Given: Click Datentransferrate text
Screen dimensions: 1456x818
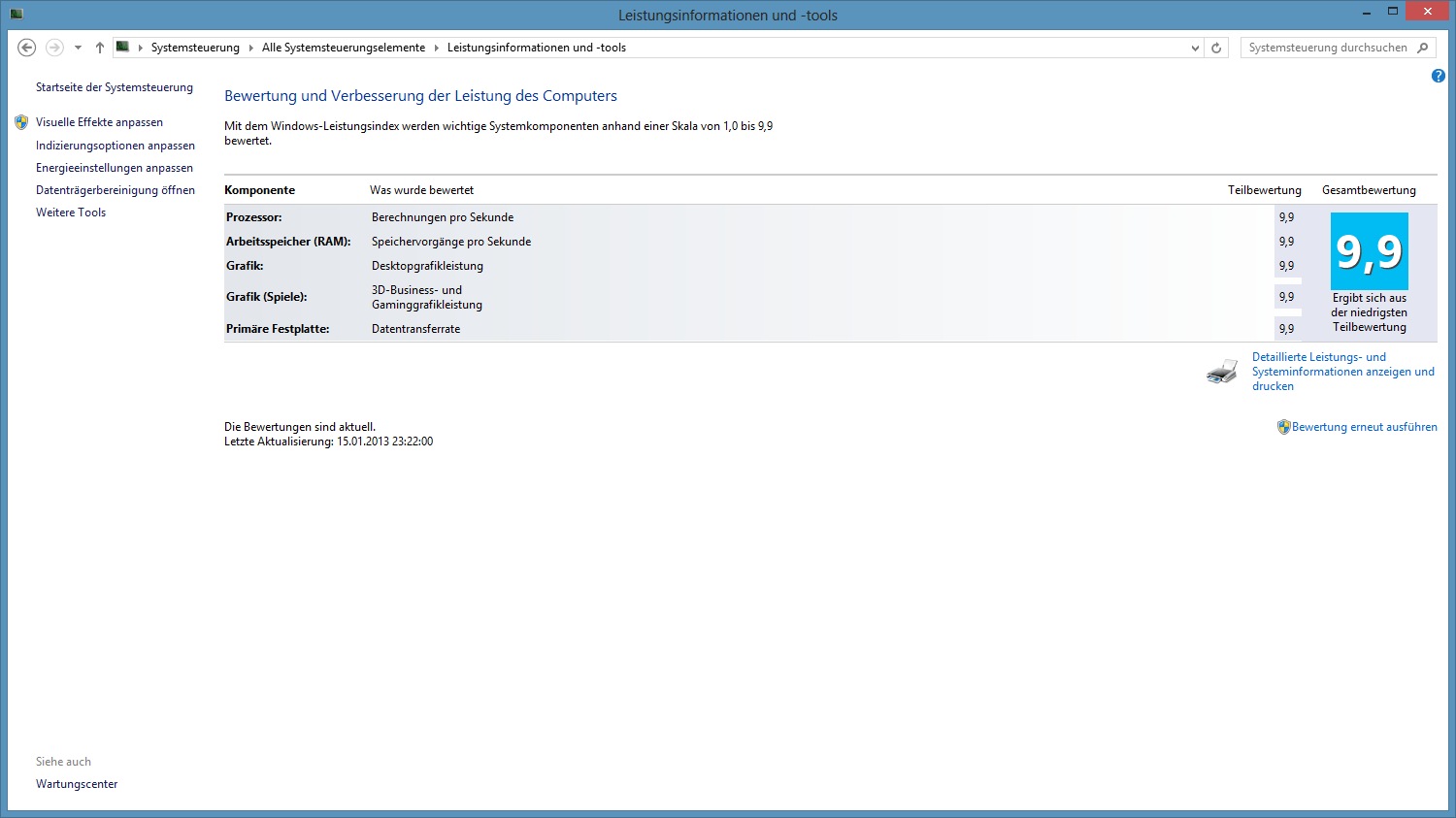Looking at the screenshot, I should (416, 329).
